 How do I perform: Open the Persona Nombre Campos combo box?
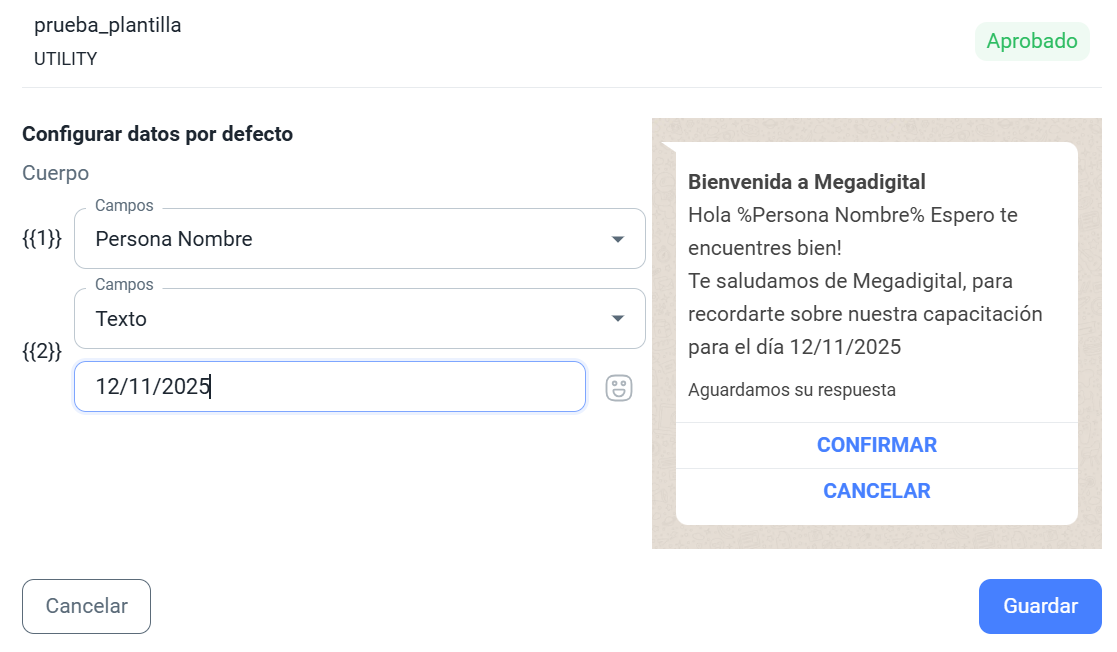point(340,239)
